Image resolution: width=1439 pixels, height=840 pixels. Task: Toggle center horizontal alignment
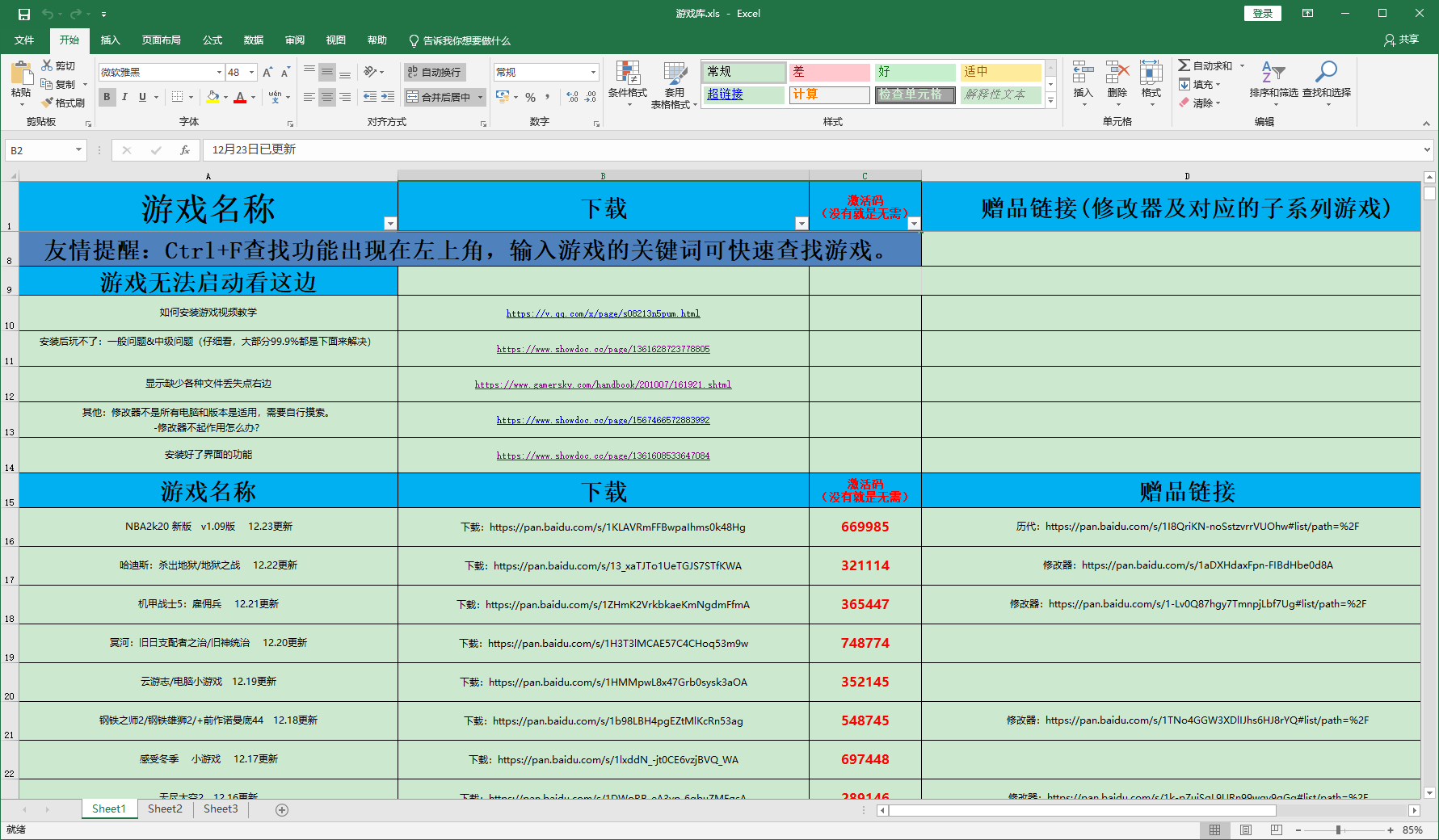327,97
